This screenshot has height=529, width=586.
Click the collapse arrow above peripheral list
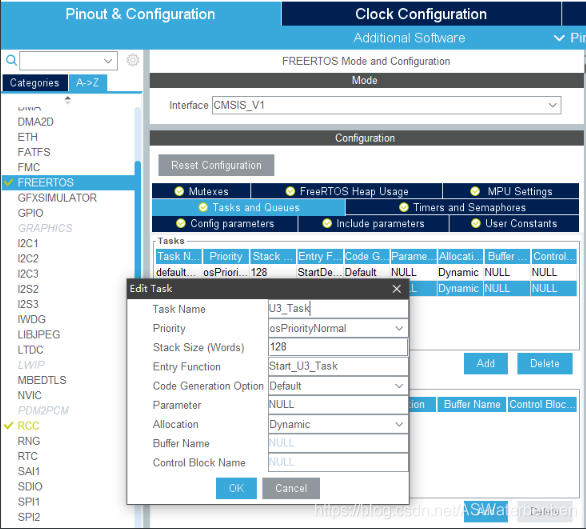click(x=68, y=100)
